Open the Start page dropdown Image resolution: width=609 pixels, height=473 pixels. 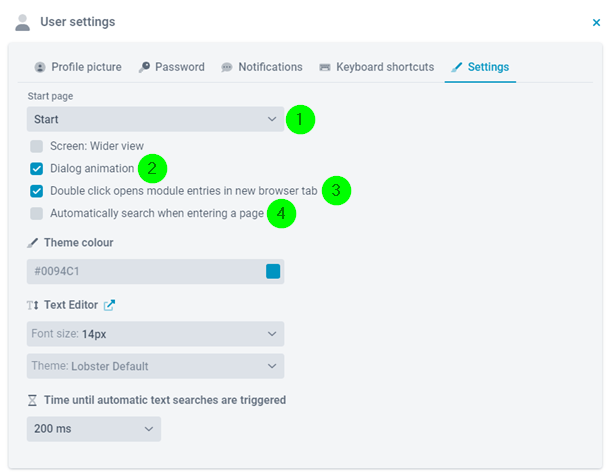point(155,119)
